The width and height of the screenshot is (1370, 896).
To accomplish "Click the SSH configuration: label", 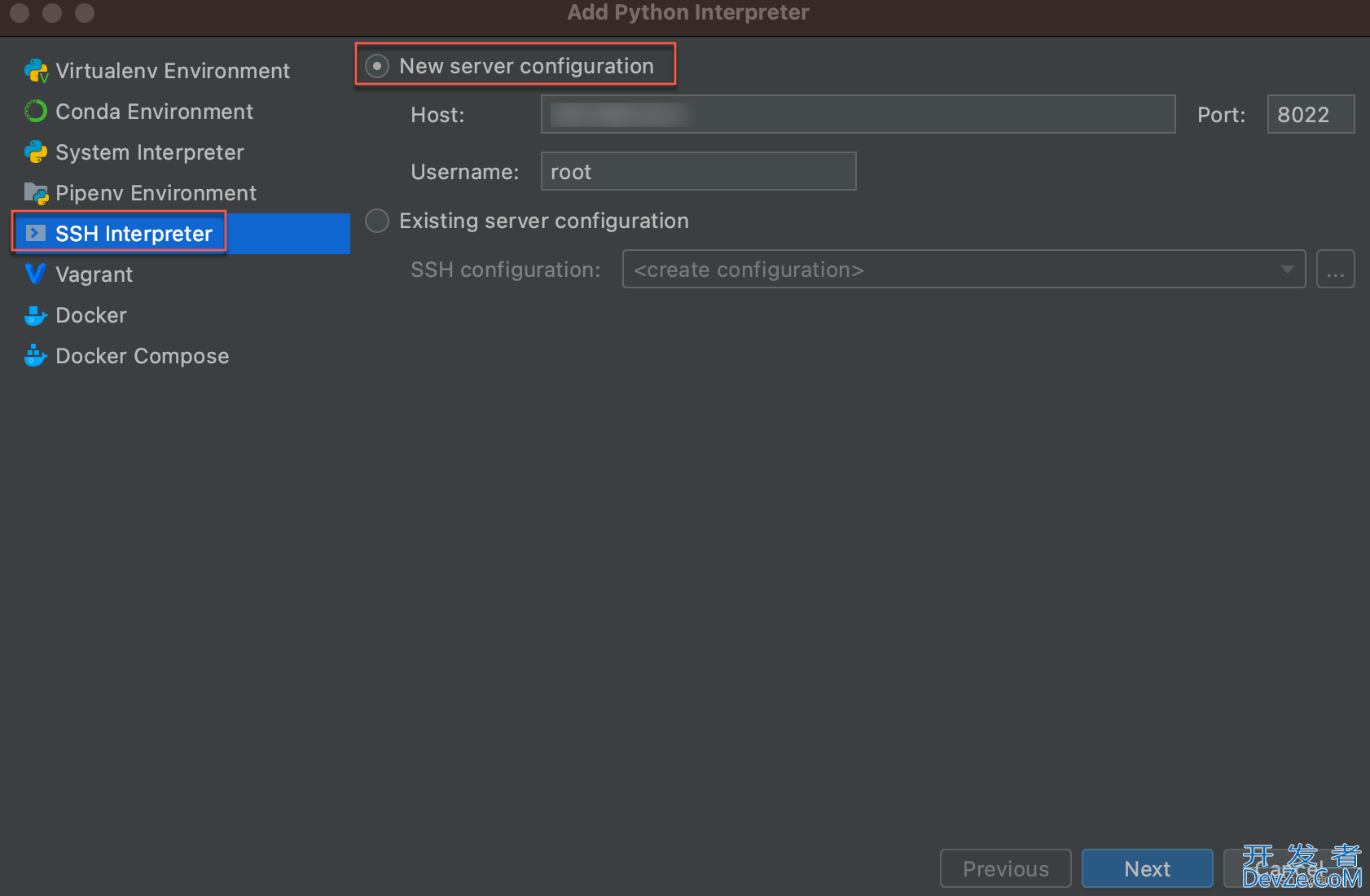I will coord(506,270).
